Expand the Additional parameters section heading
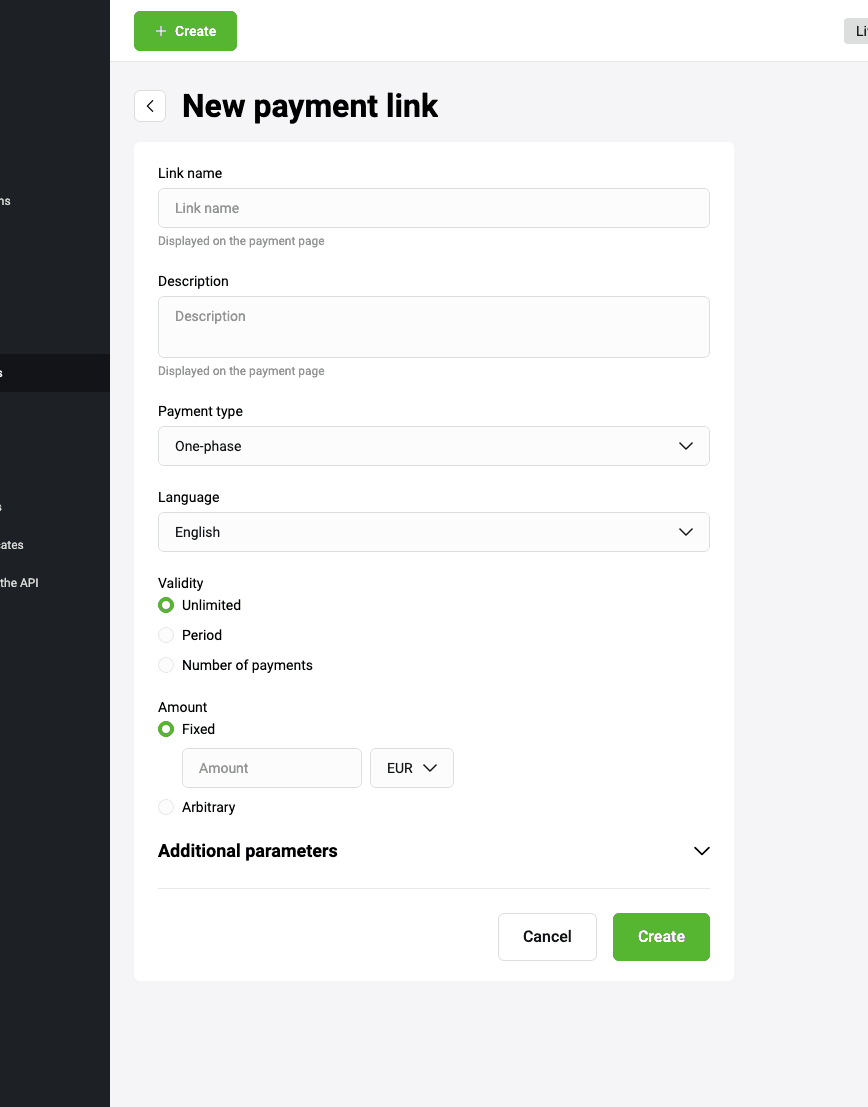Viewport: 868px width, 1107px height. 248,851
